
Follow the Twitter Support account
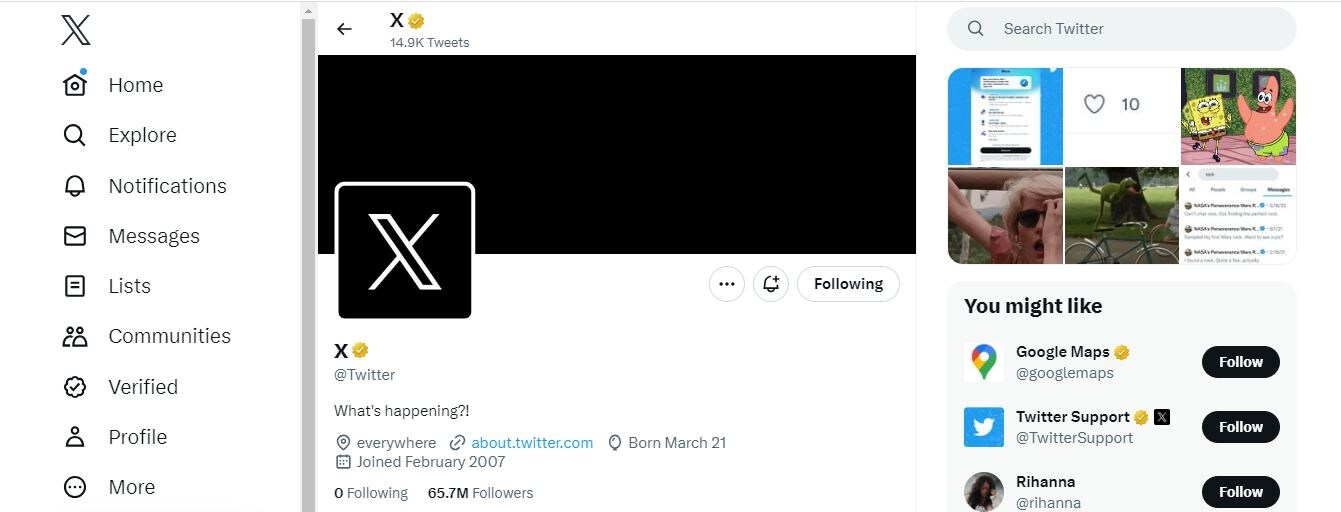(1240, 427)
